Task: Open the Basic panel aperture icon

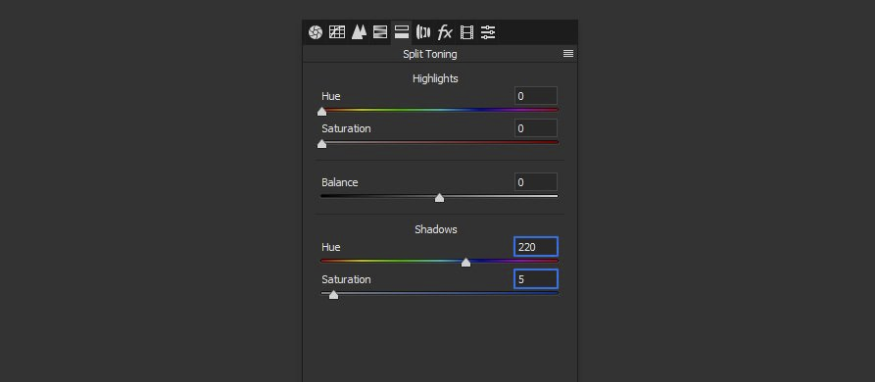Action: (315, 32)
